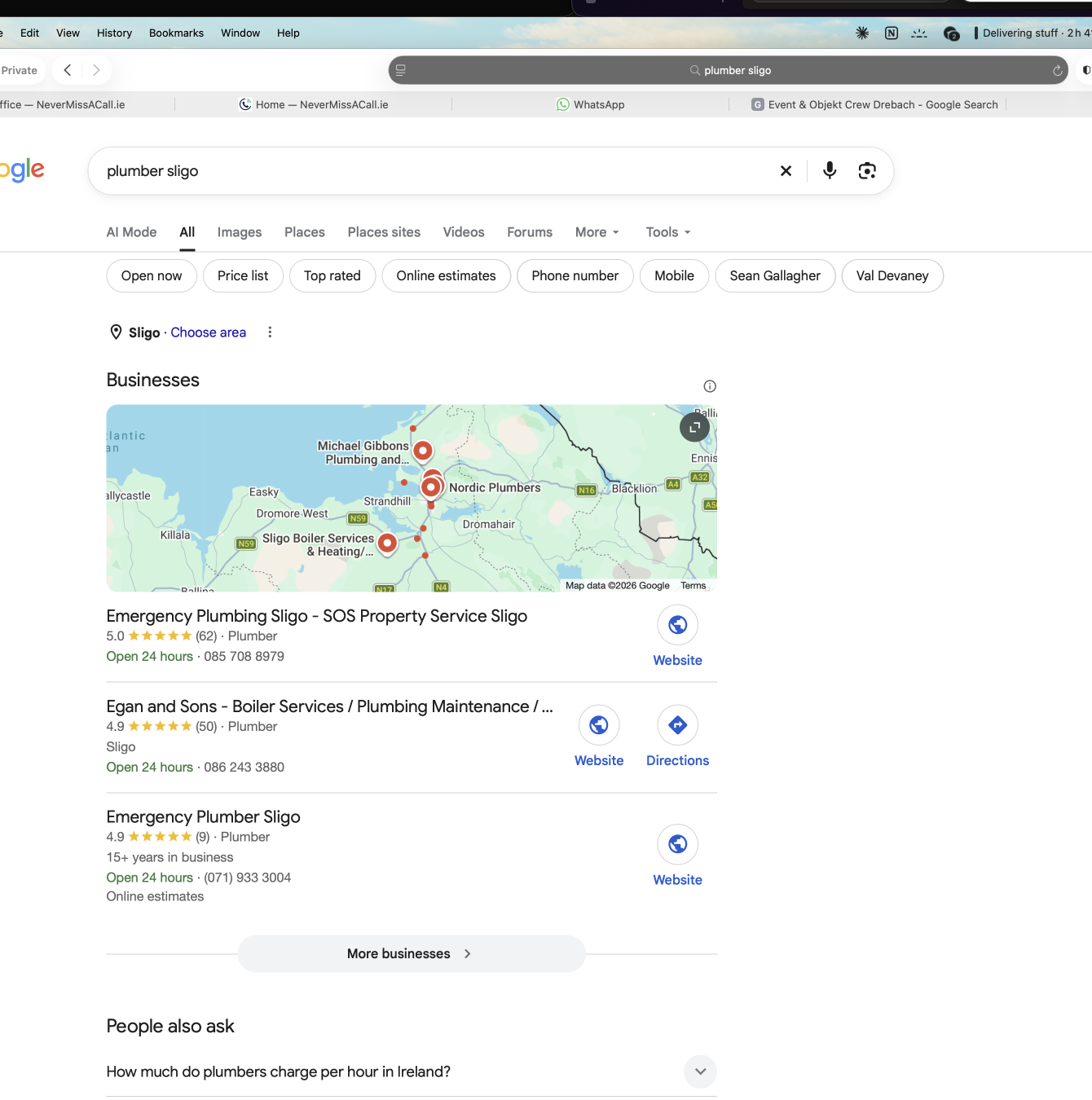Switch to Videos results tab
Viewport: 1092px width, 1100px height.
[x=464, y=232]
